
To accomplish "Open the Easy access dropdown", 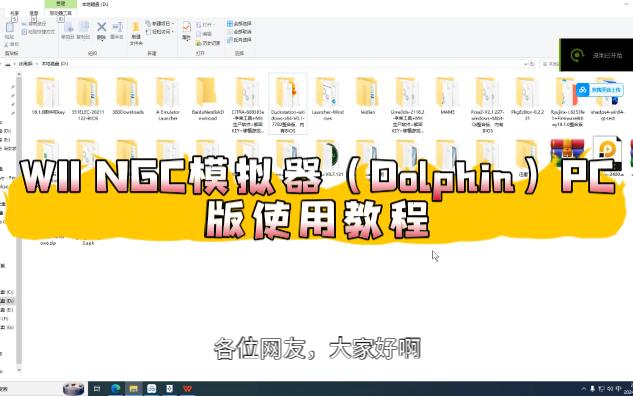I will (x=160, y=31).
